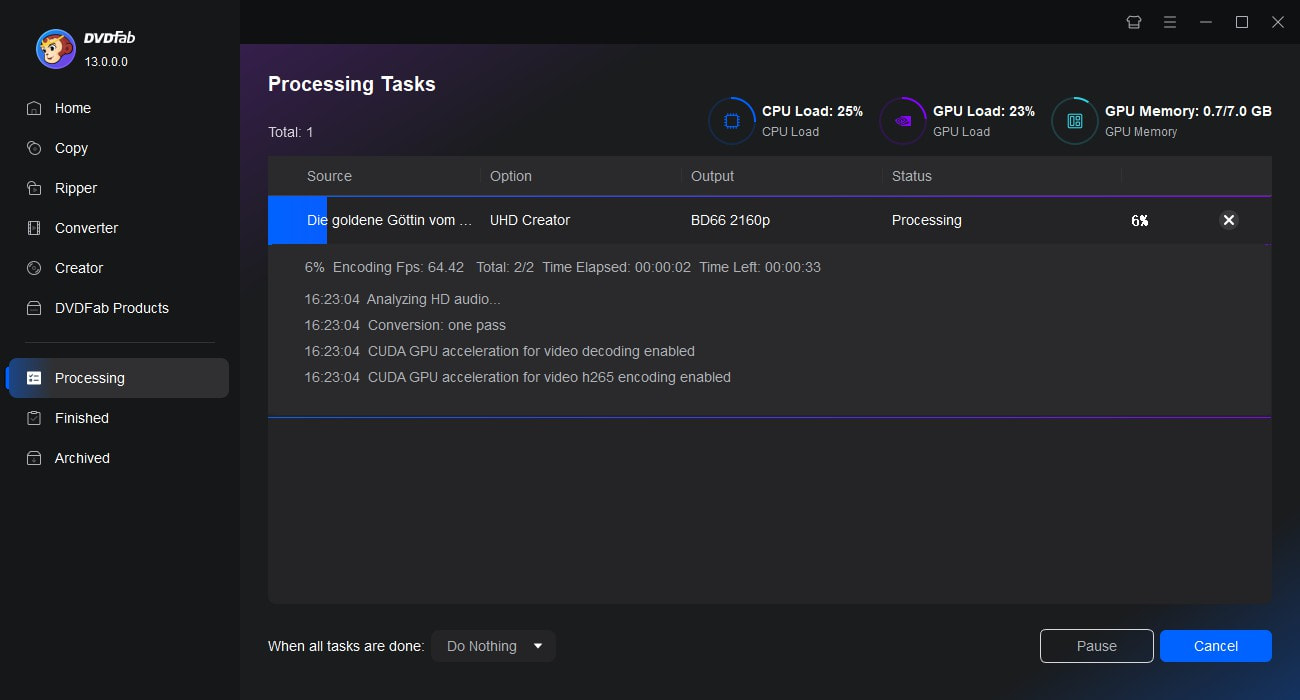This screenshot has height=700, width=1300.
Task: Click the 6% progress value on the task
Action: coord(1139,220)
